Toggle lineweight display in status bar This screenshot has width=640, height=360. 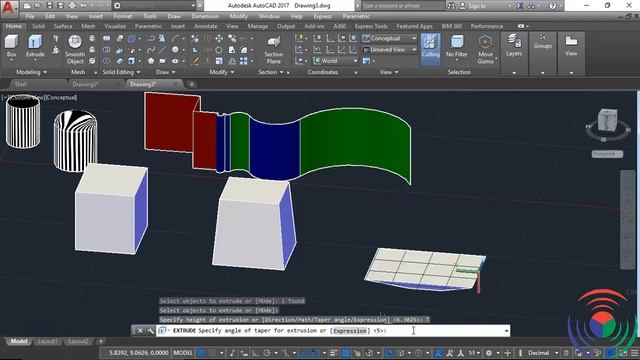333,353
